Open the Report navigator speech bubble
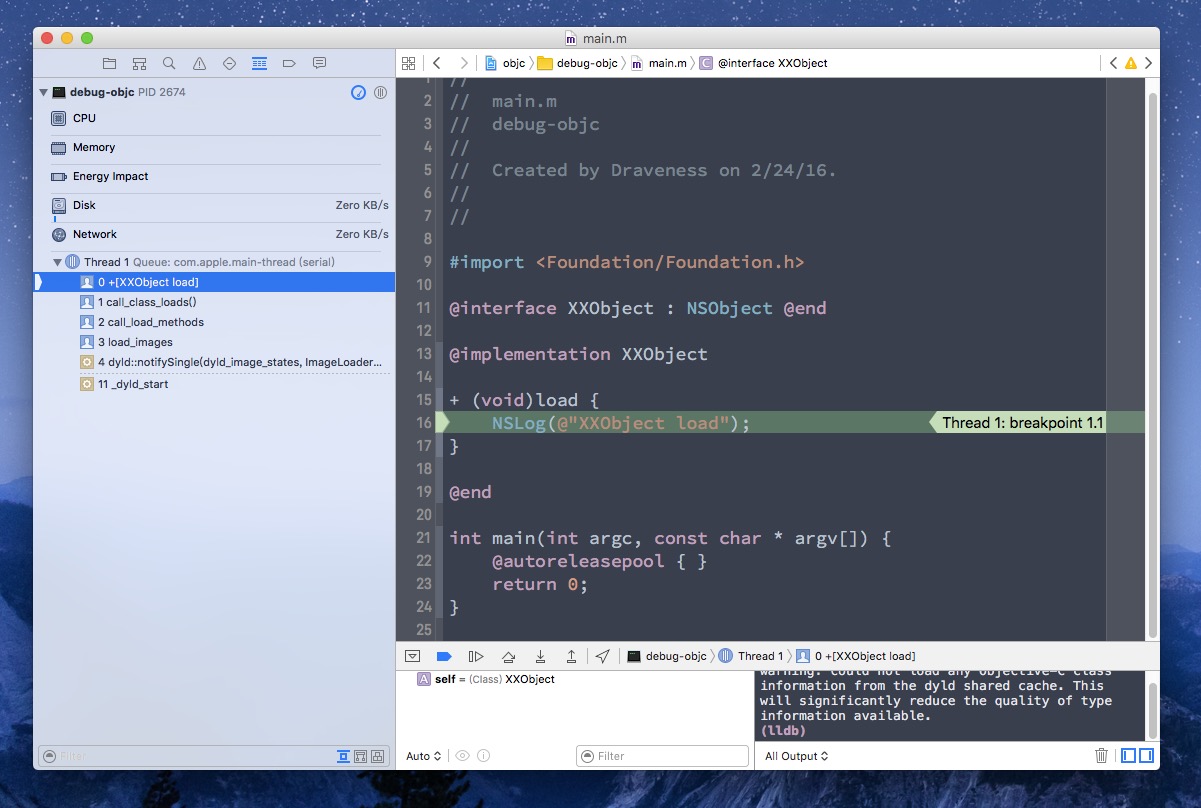1201x808 pixels. coord(319,62)
